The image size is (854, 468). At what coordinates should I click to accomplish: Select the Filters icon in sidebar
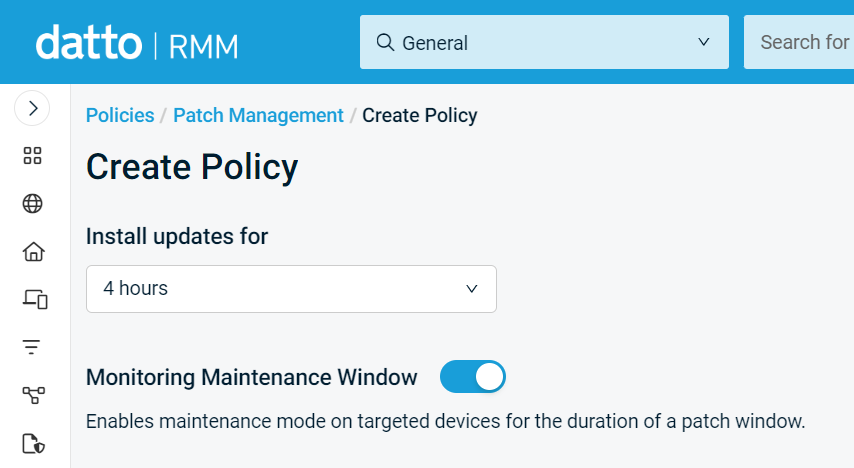[32, 347]
